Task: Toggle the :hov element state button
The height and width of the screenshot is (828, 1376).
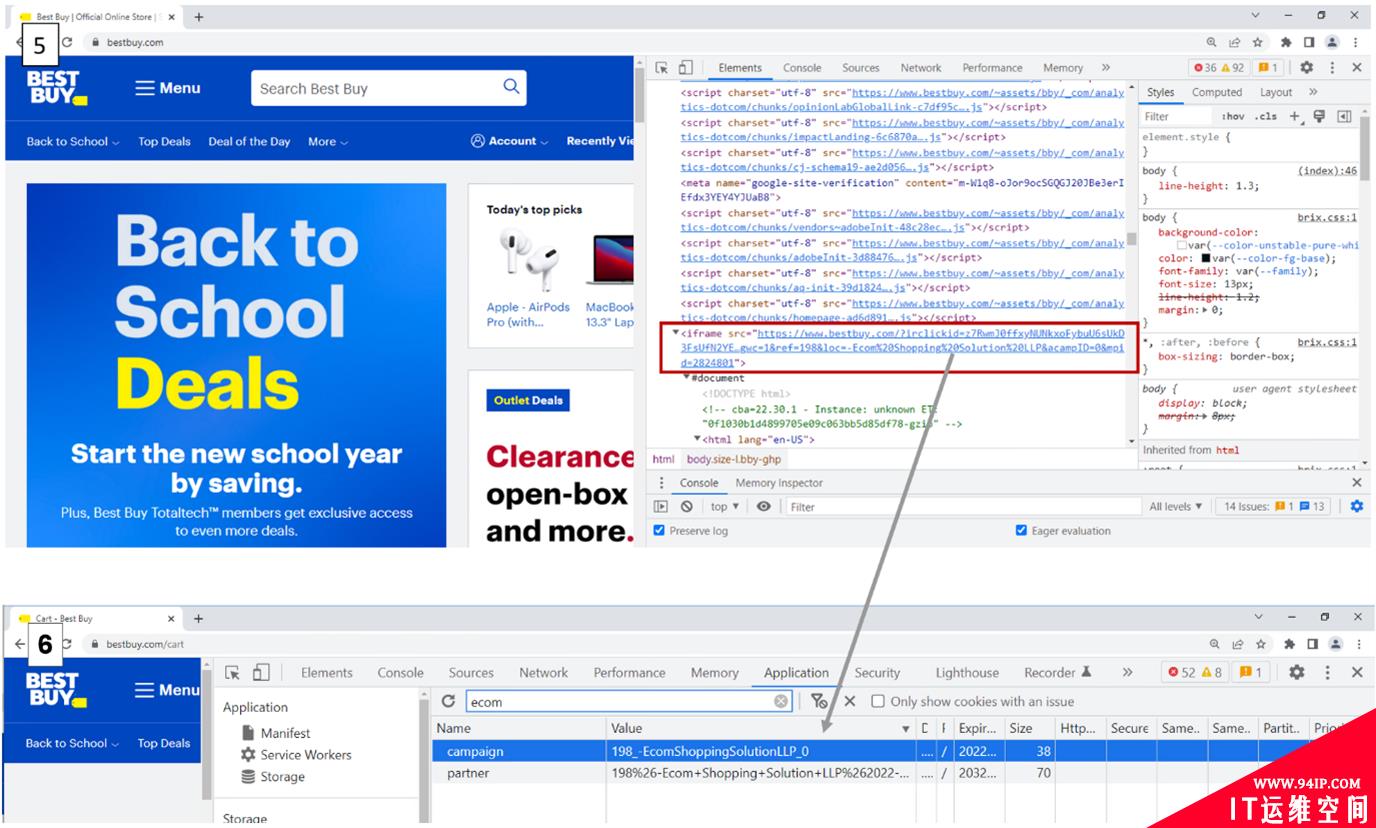Action: (1233, 117)
